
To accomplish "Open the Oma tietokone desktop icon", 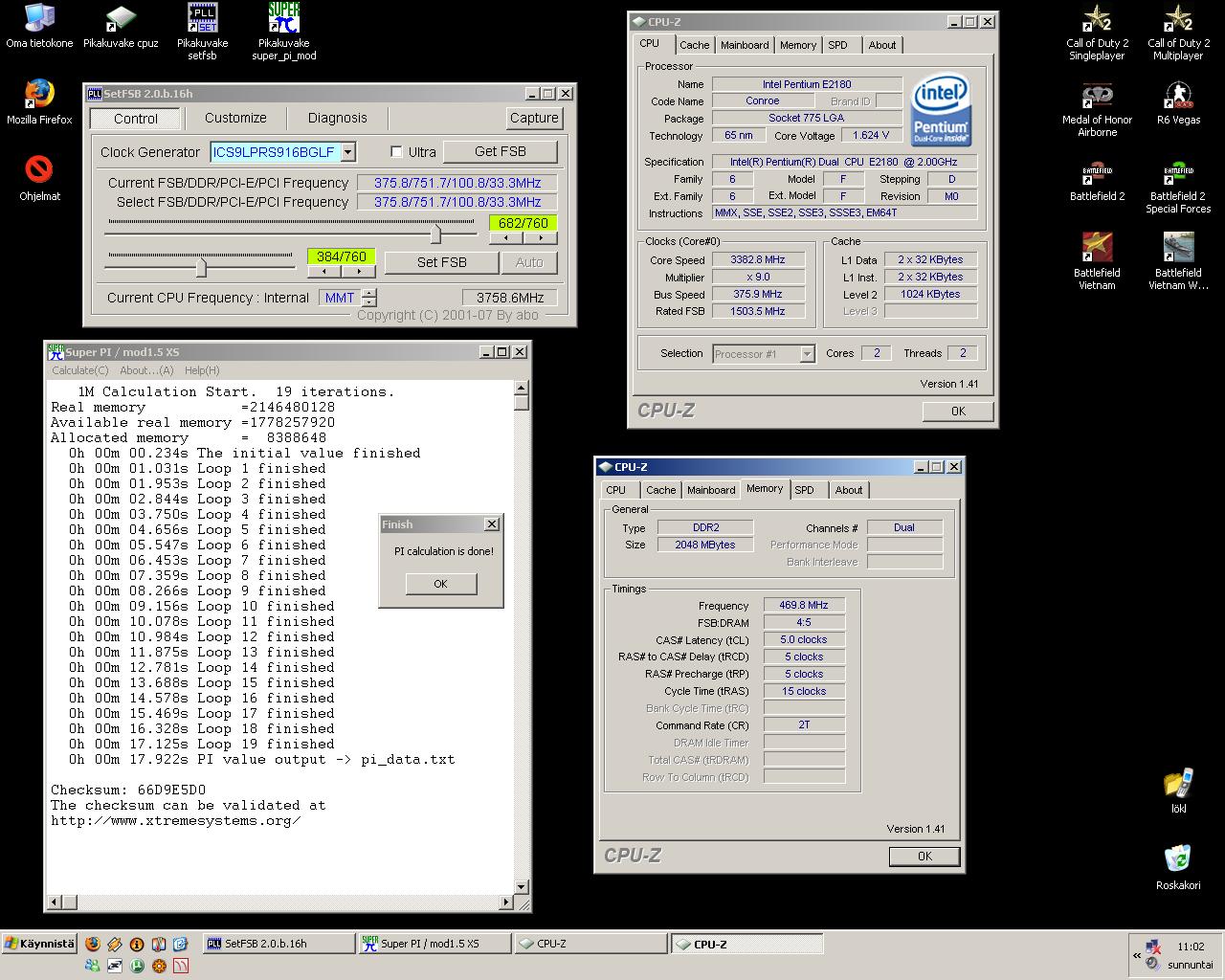I will click(x=38, y=28).
